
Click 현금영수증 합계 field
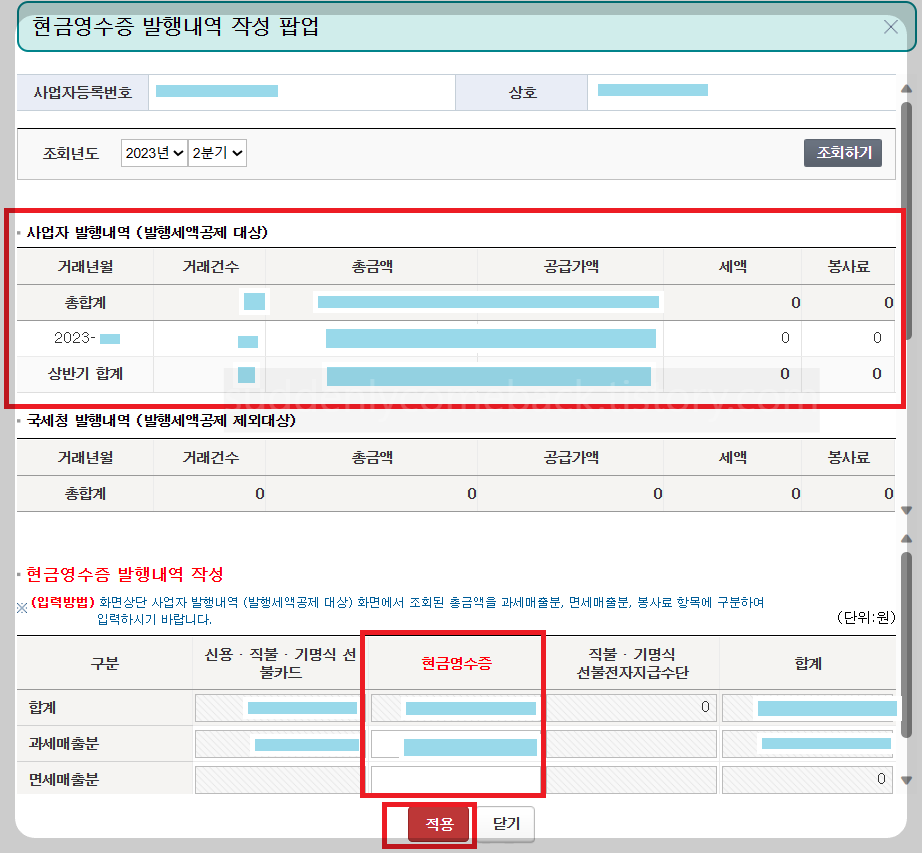(455, 708)
